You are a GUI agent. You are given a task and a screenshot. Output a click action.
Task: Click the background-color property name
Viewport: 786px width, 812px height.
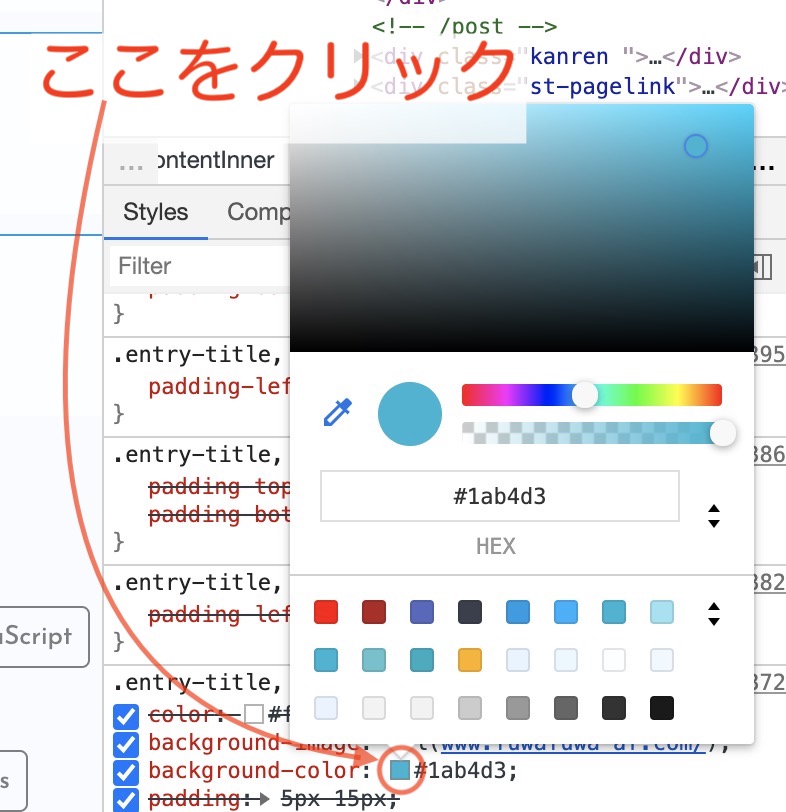(x=254, y=771)
